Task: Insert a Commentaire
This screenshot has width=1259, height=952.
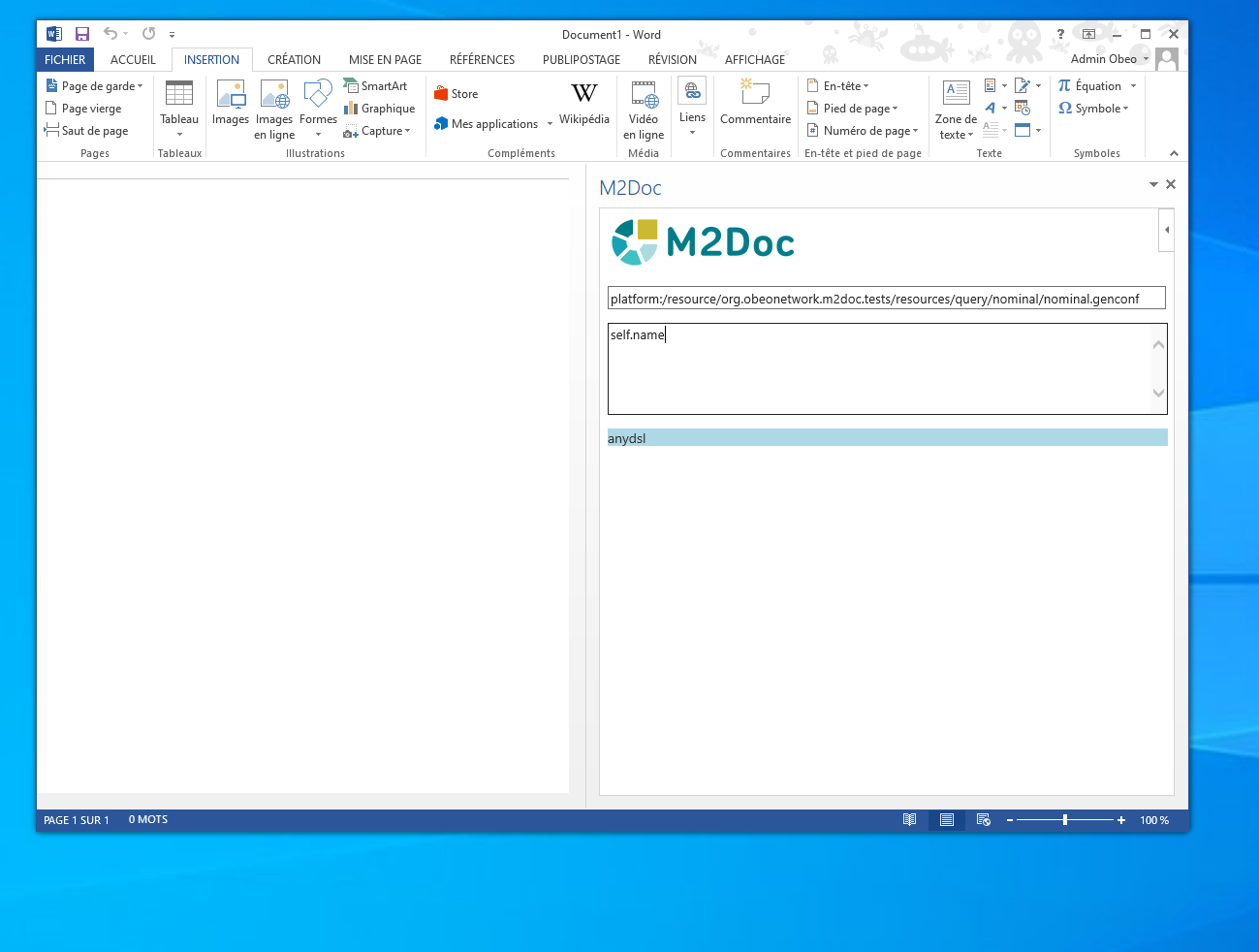Action: coord(756,104)
